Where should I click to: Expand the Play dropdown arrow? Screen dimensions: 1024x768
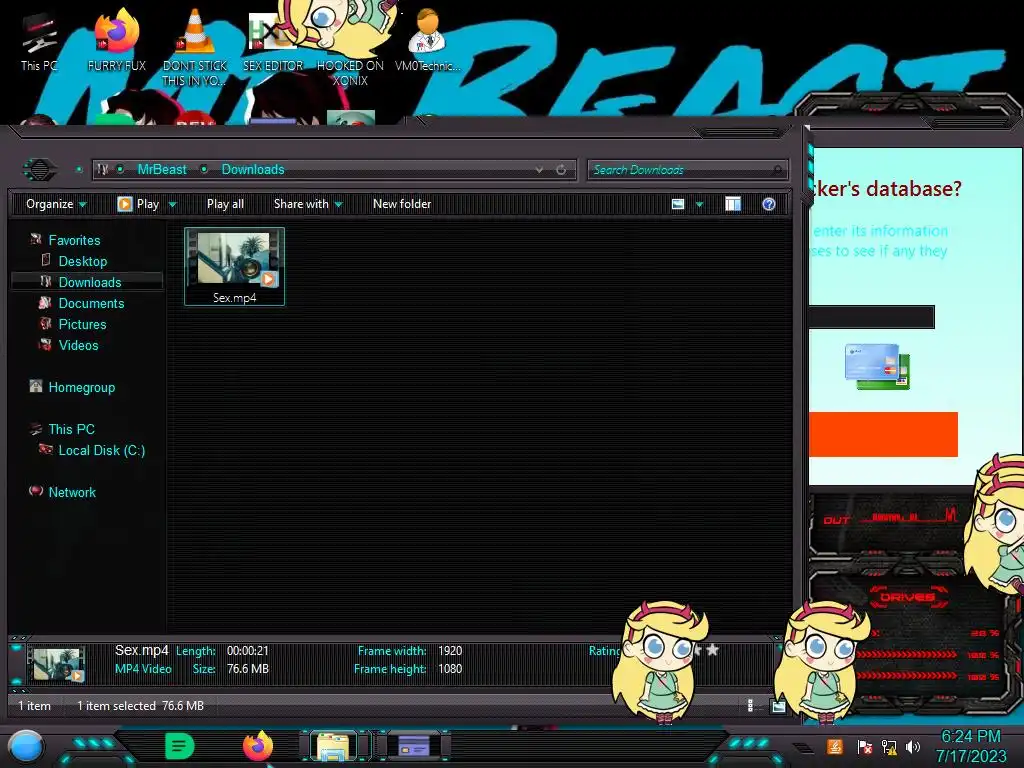(172, 204)
